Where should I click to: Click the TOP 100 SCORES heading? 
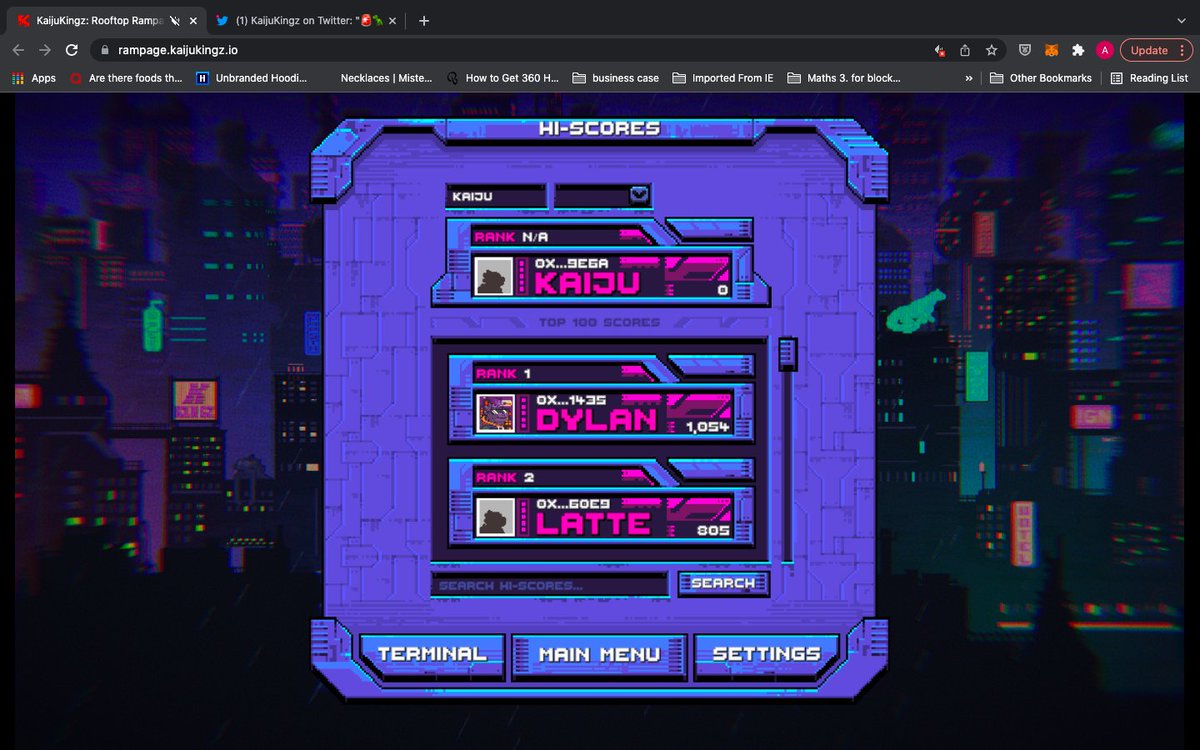[599, 322]
